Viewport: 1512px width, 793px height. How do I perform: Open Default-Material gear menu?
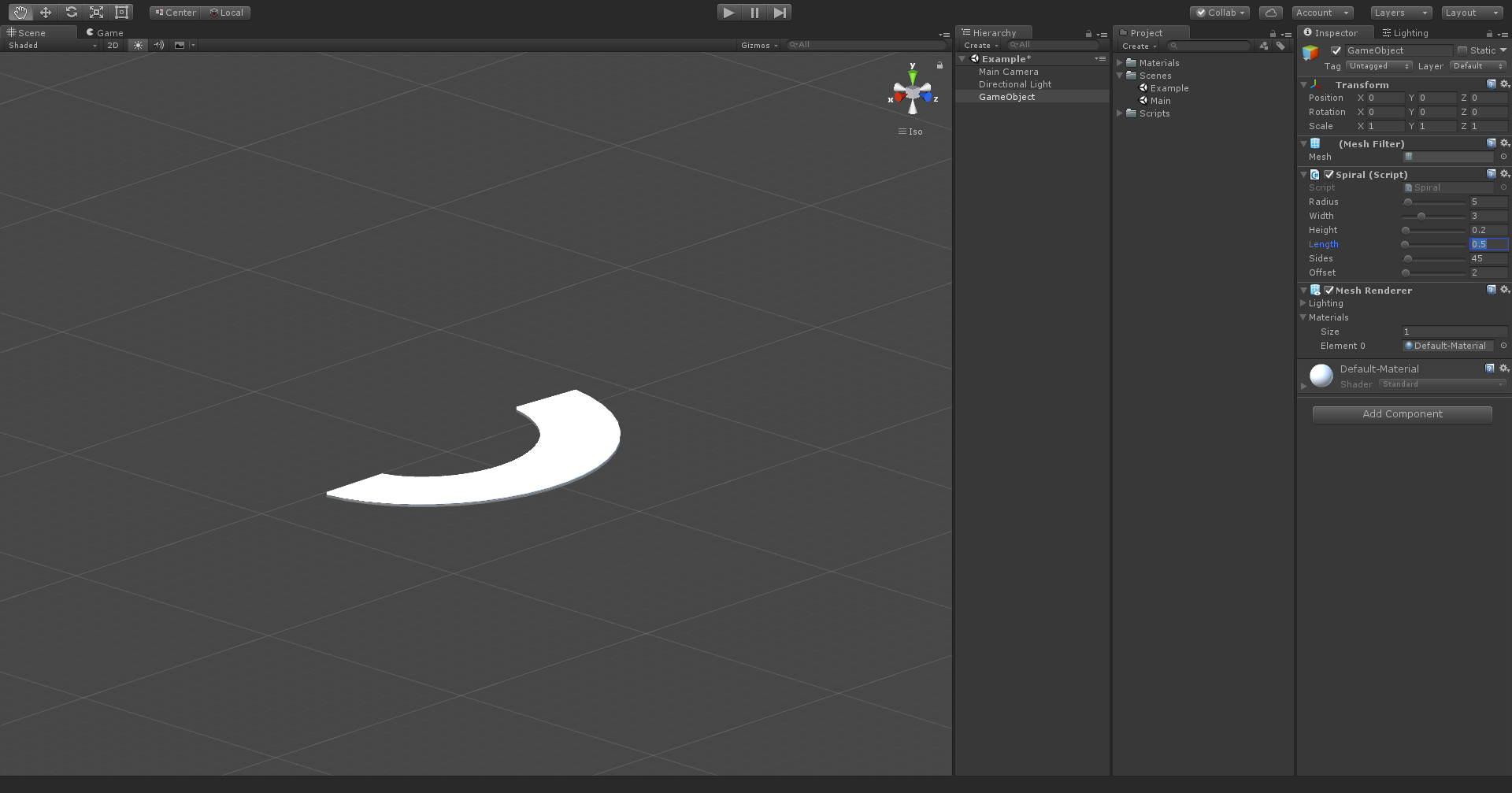coord(1504,369)
